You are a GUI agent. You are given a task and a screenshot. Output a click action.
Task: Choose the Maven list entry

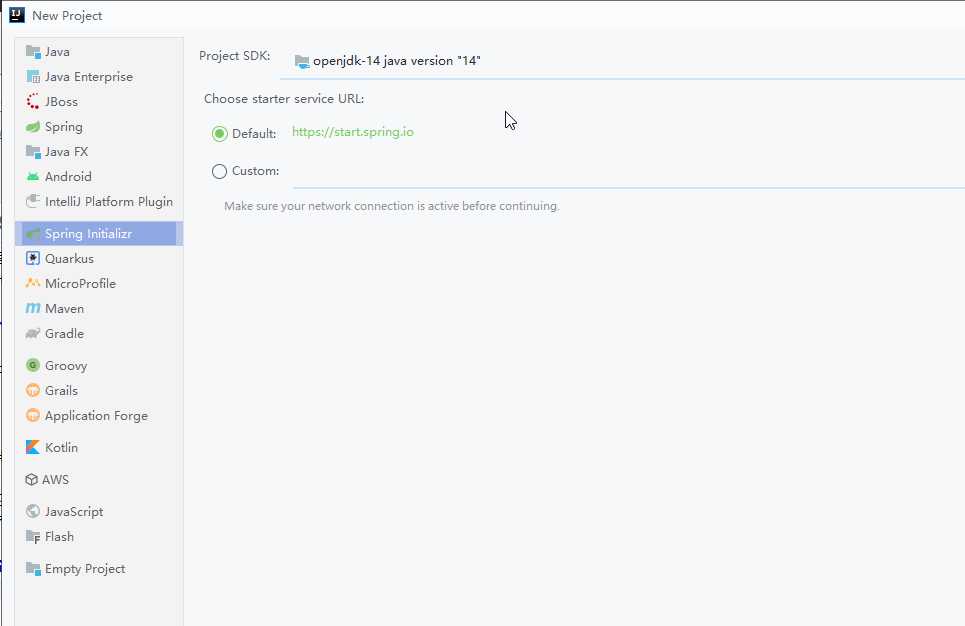pos(99,308)
